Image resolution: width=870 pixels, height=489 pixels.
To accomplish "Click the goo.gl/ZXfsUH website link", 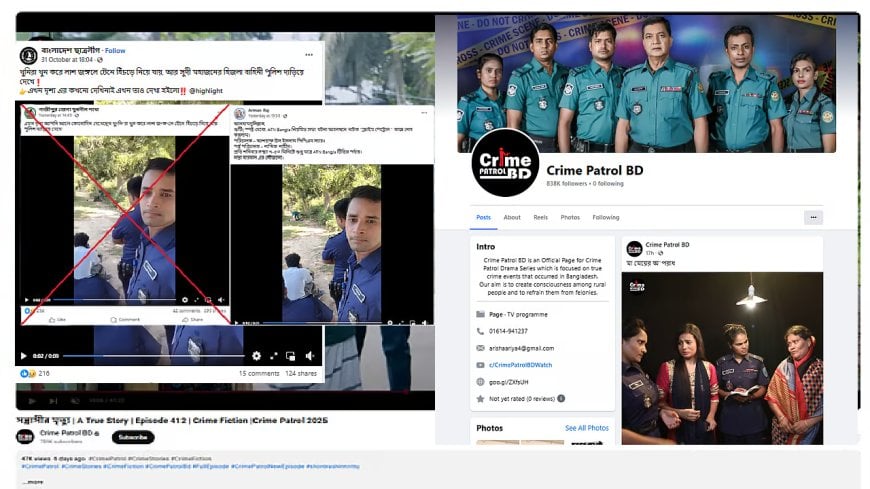I will coord(508,382).
